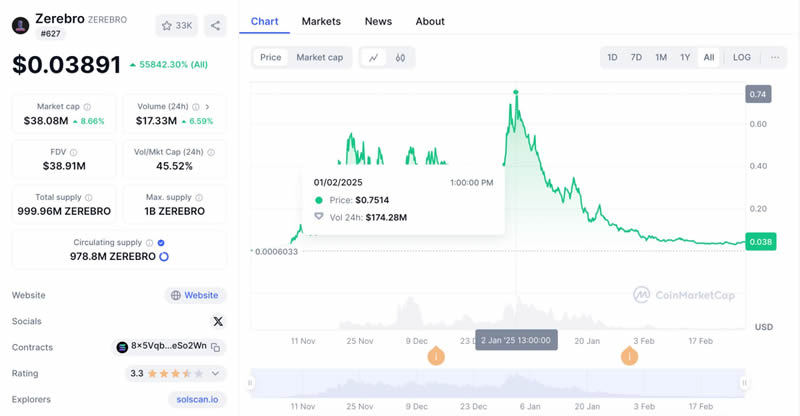Screen dimensions: 800x416
Task: Select Price chart mode
Action: (x=270, y=58)
